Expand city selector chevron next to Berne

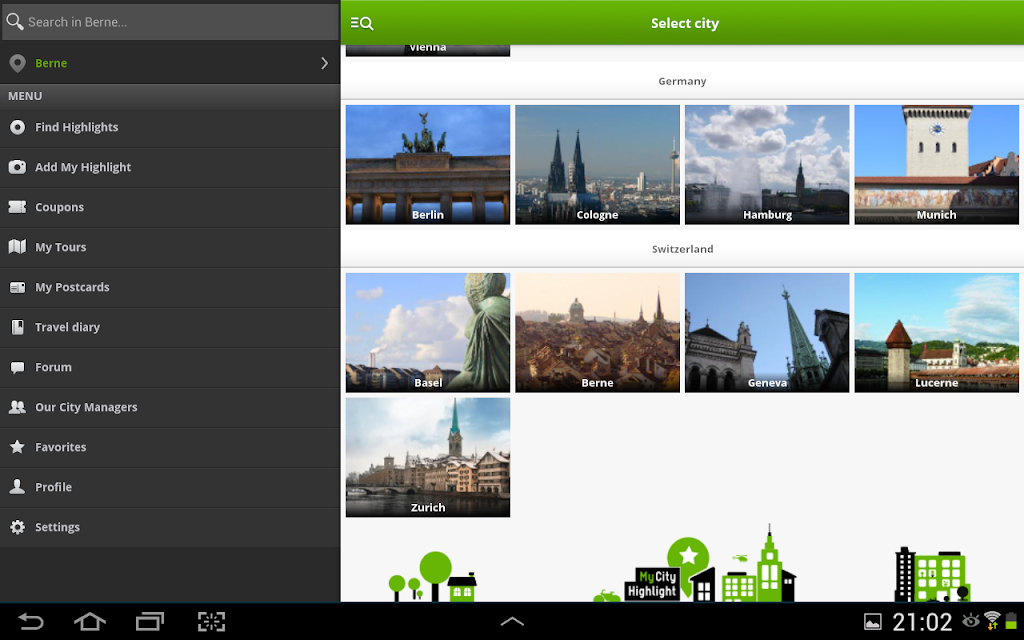[325, 63]
